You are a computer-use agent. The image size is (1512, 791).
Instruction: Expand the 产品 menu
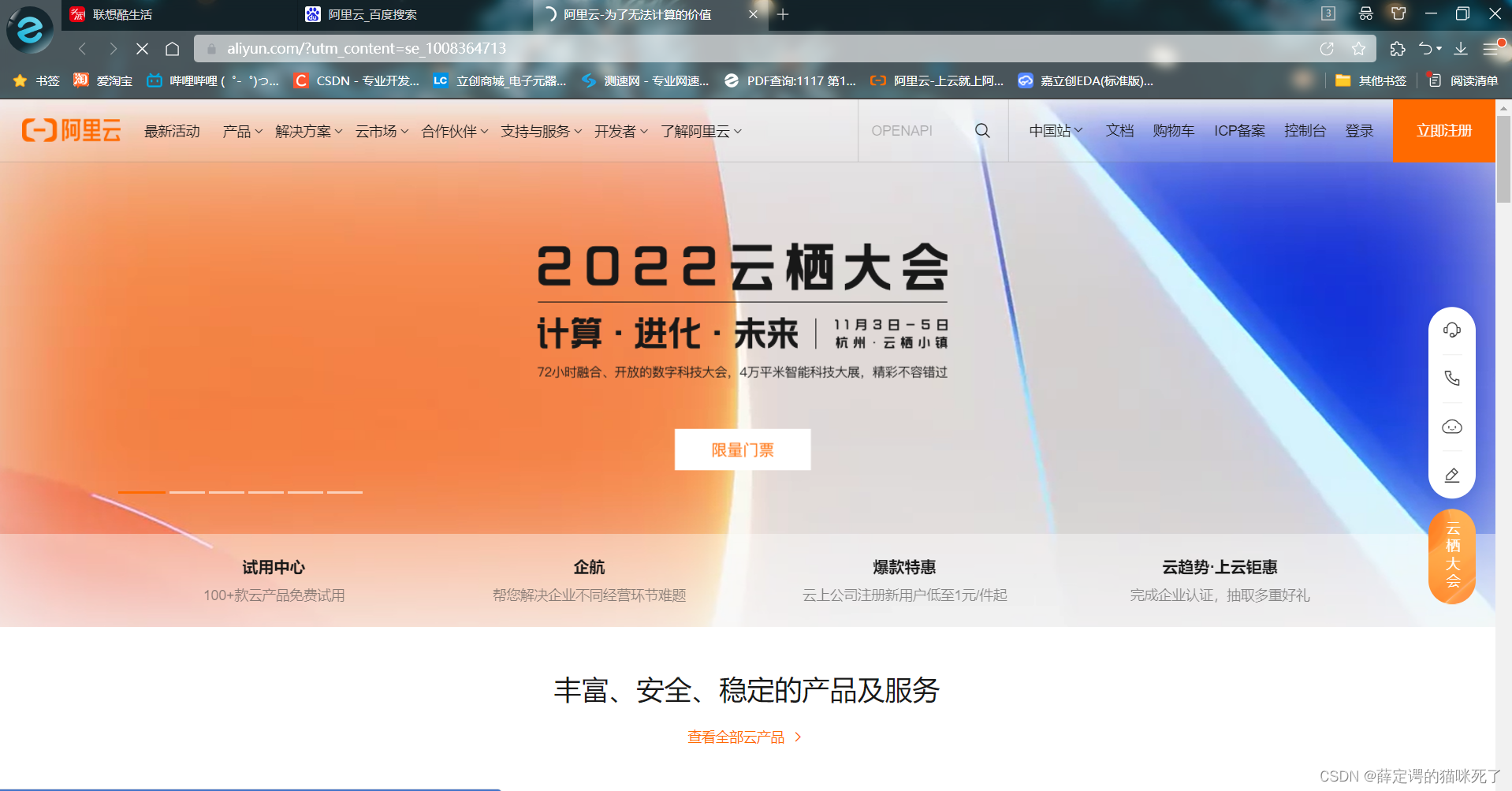click(242, 131)
